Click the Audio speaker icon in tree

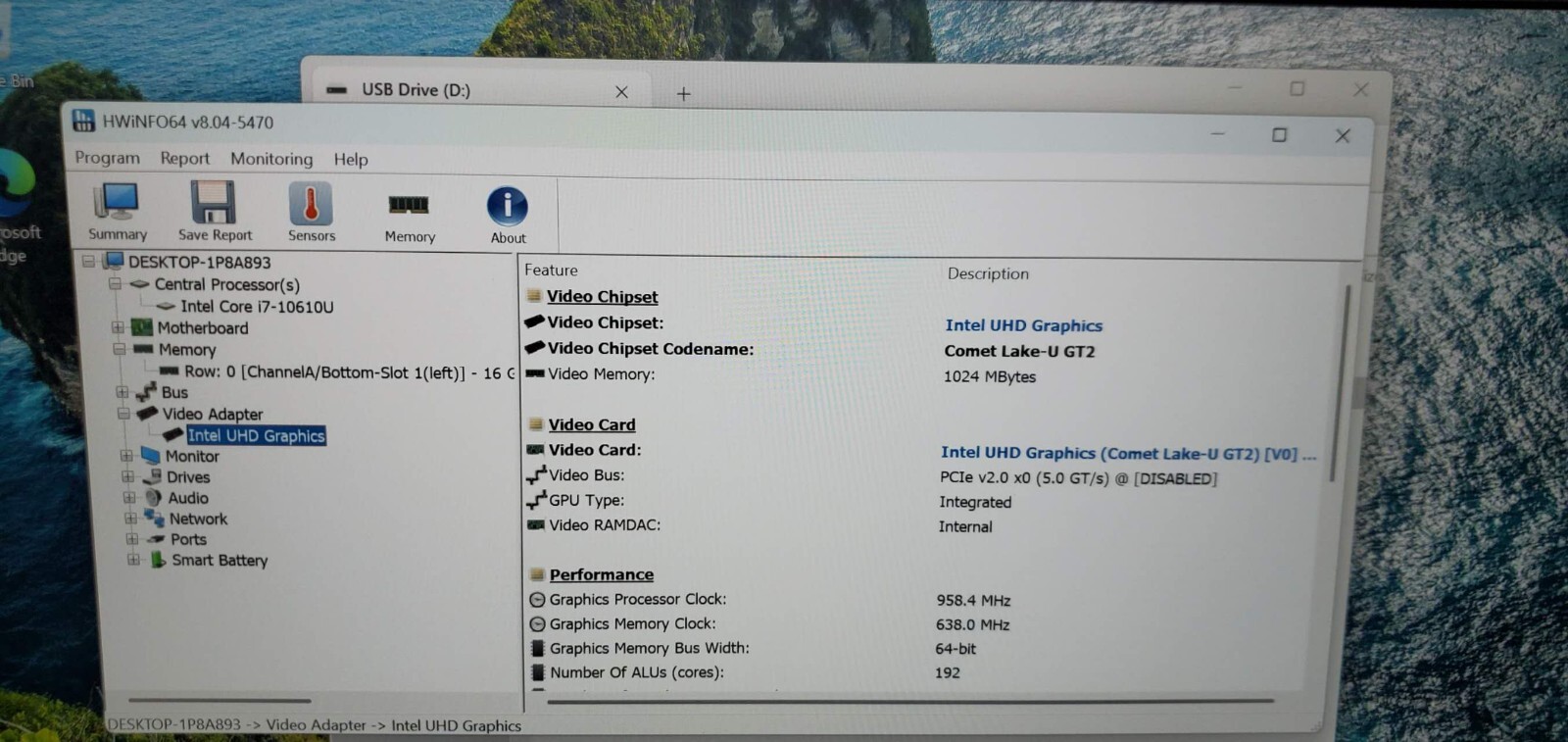coord(154,497)
